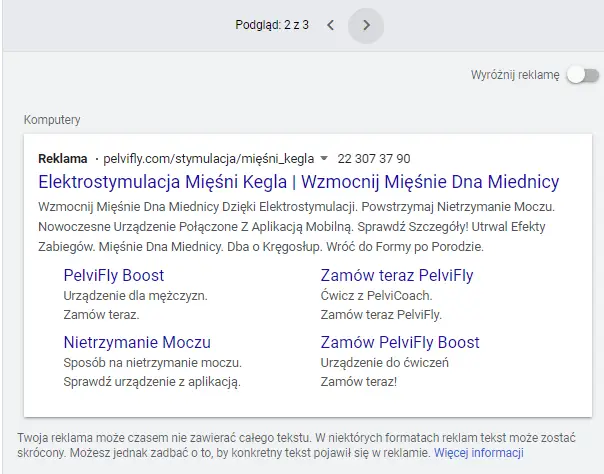Open the Zamów PelviFly Boost sitelink
This screenshot has width=604, height=474.
click(400, 342)
